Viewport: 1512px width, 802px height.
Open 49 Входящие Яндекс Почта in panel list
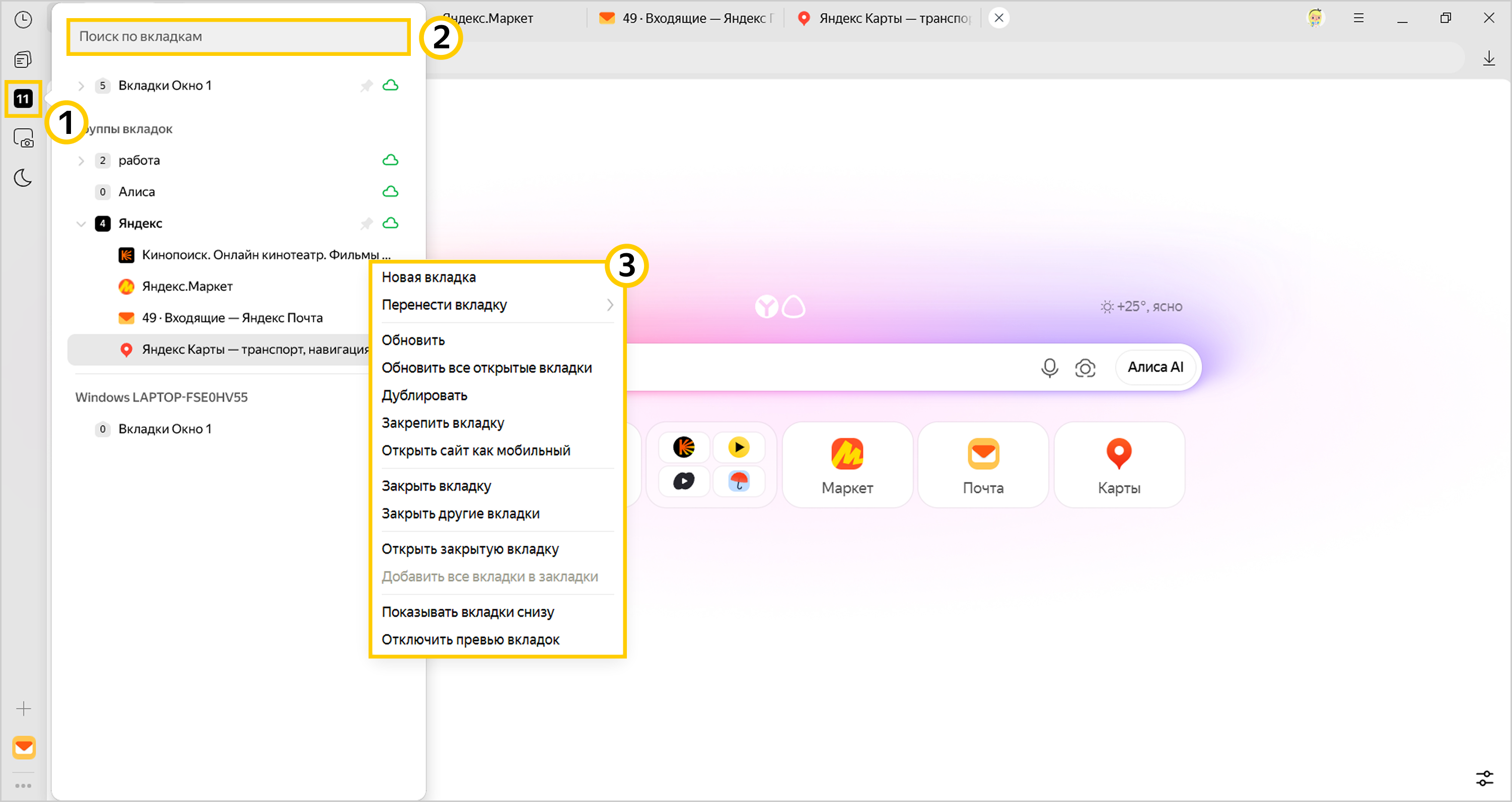coord(217,318)
